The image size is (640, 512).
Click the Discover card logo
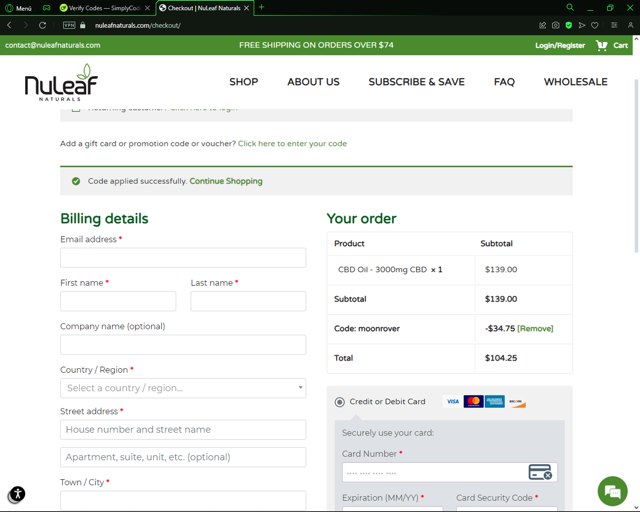coord(517,402)
